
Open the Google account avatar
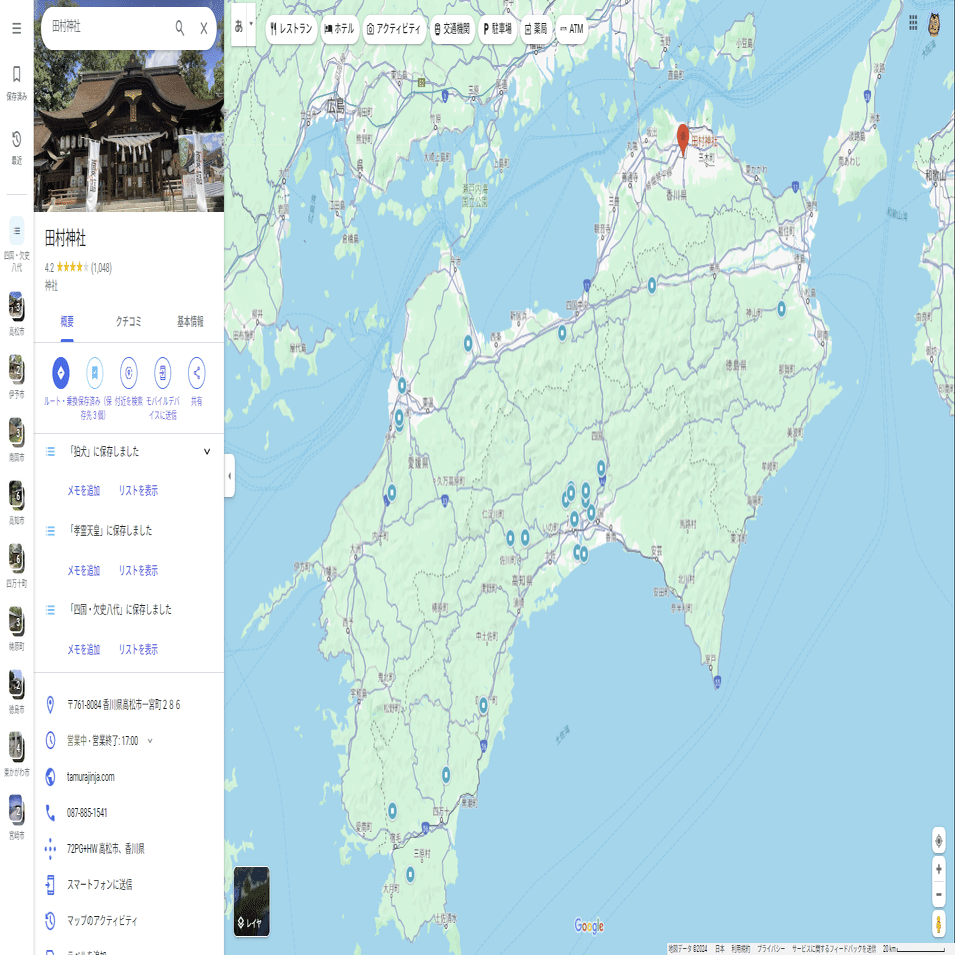click(x=934, y=24)
